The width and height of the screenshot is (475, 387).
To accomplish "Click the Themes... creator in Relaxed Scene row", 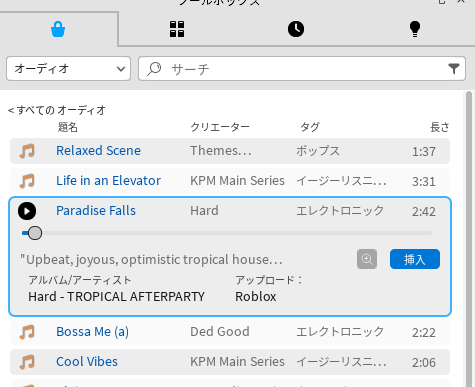I will coord(221,151).
